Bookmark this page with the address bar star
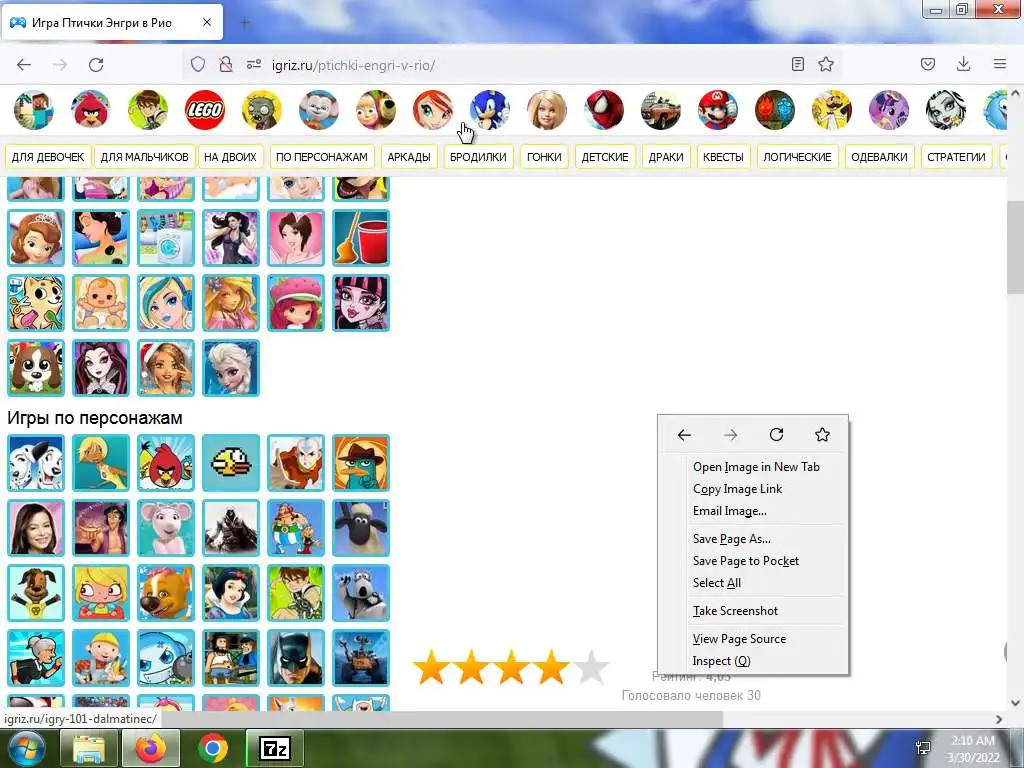Image resolution: width=1024 pixels, height=768 pixels. [x=826, y=64]
